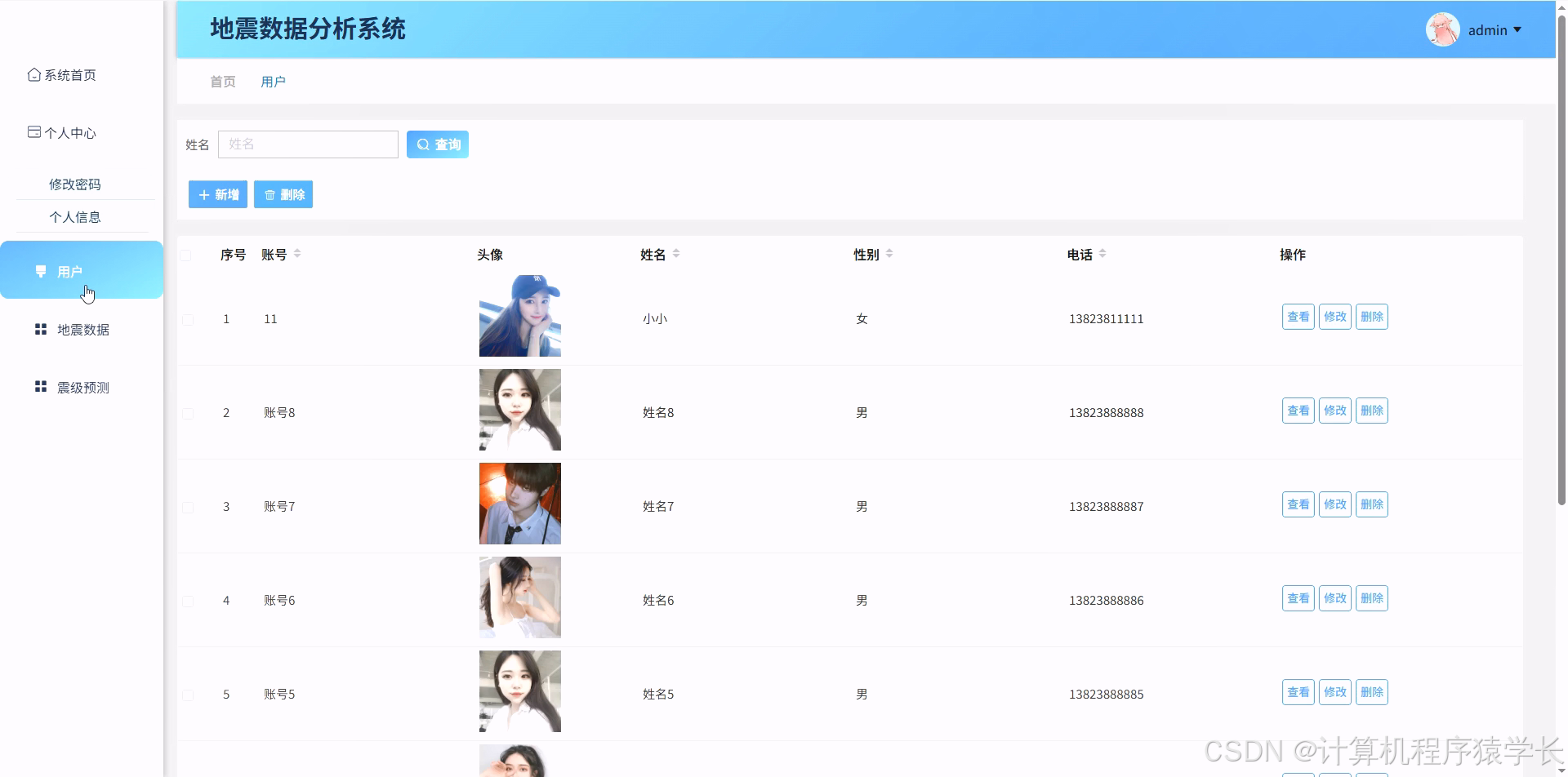The image size is (1568, 777).
Task: Click the 查询 search button
Action: [438, 144]
